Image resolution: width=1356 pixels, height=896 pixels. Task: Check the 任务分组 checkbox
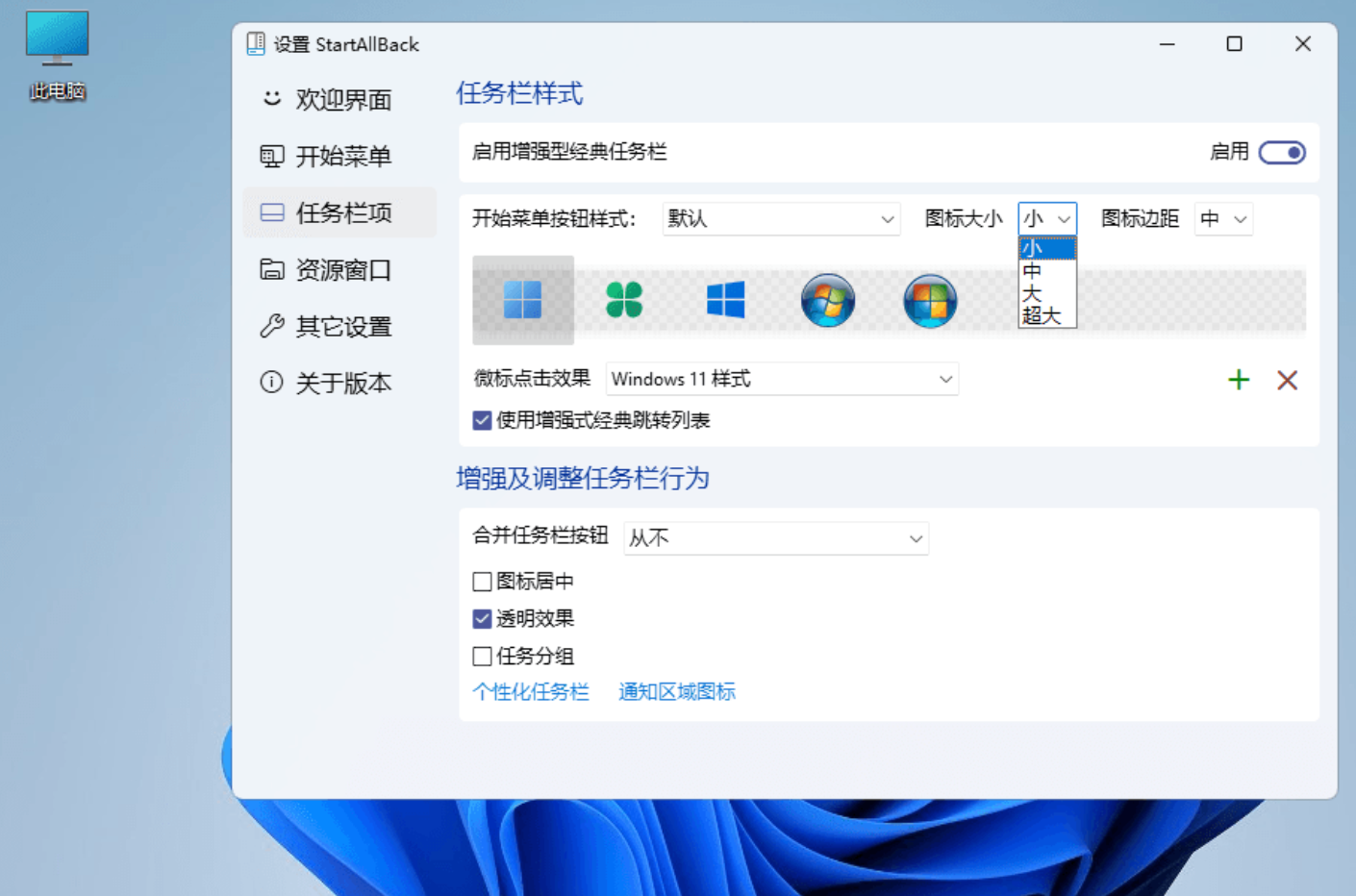(483, 657)
